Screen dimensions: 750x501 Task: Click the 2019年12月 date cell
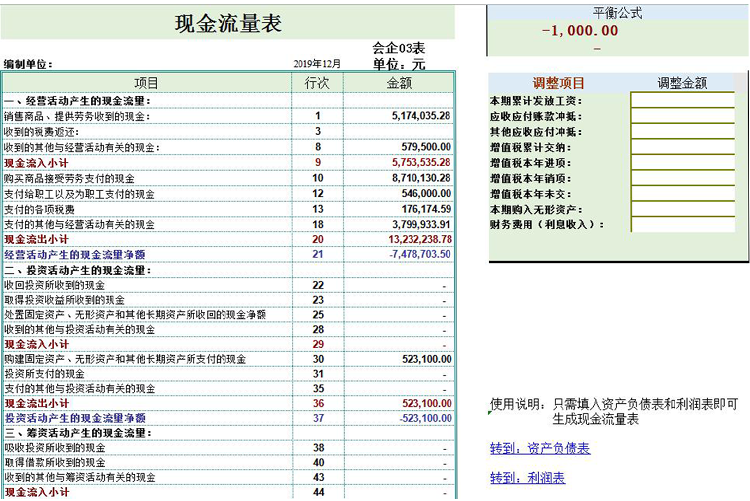pos(317,64)
